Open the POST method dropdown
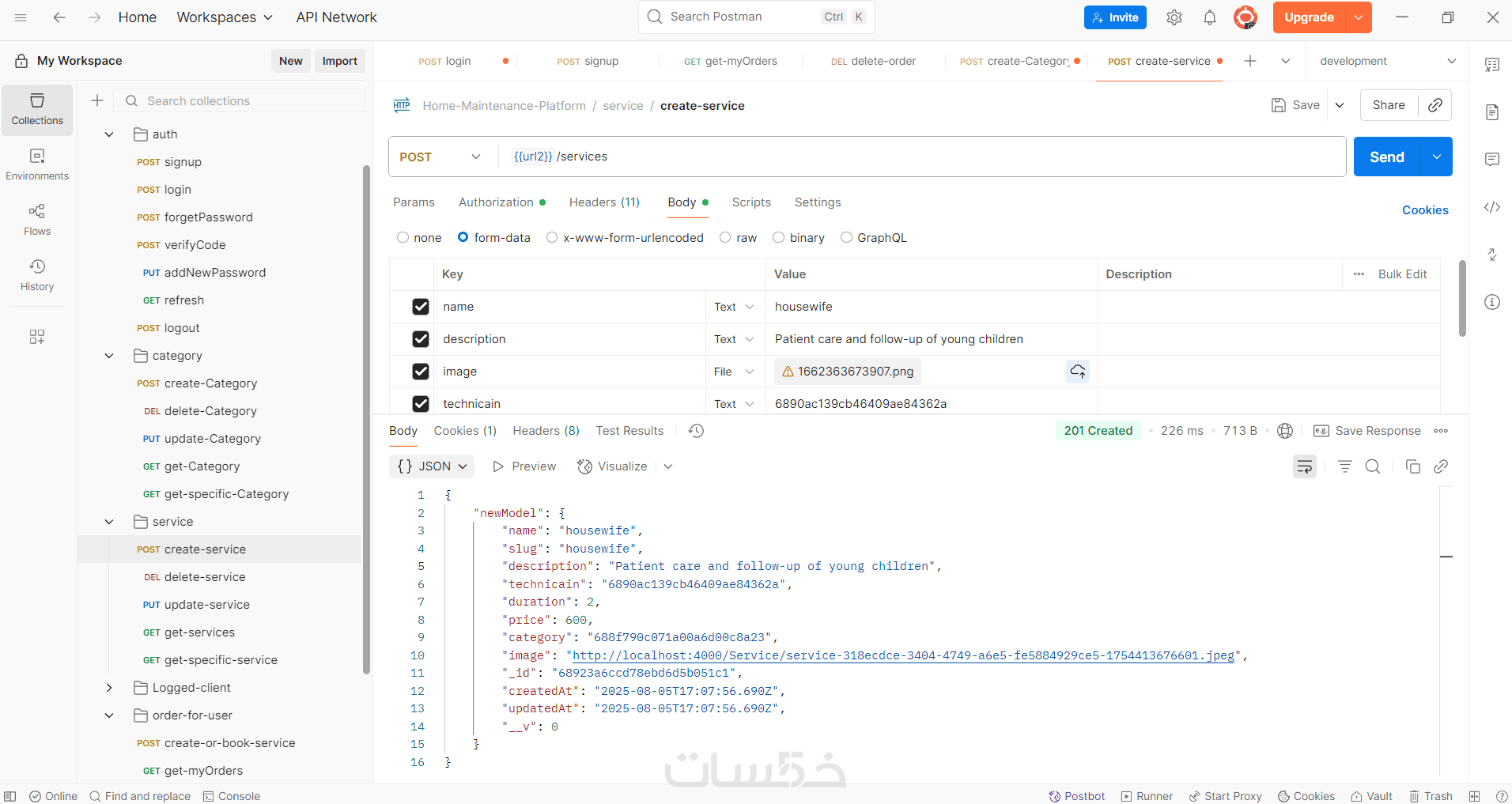This screenshot has height=804, width=1512. coord(440,157)
